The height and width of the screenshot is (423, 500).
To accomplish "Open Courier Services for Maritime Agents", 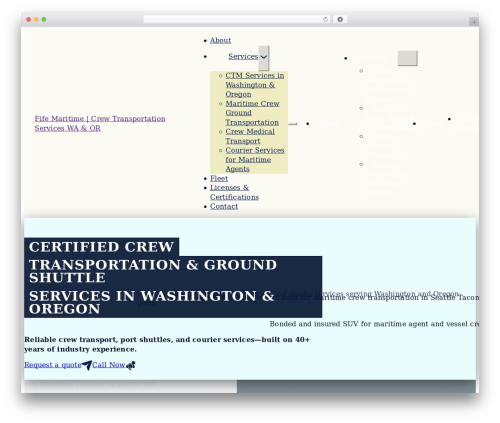I will tap(255, 160).
